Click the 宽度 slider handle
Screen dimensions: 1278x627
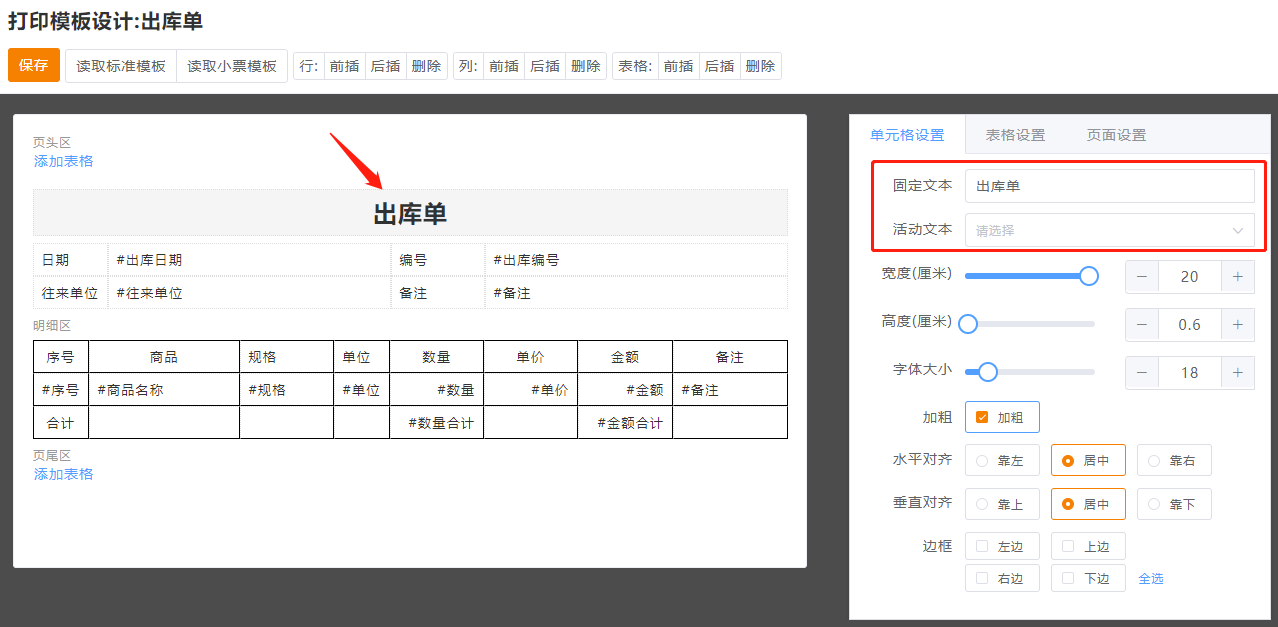tap(1089, 276)
